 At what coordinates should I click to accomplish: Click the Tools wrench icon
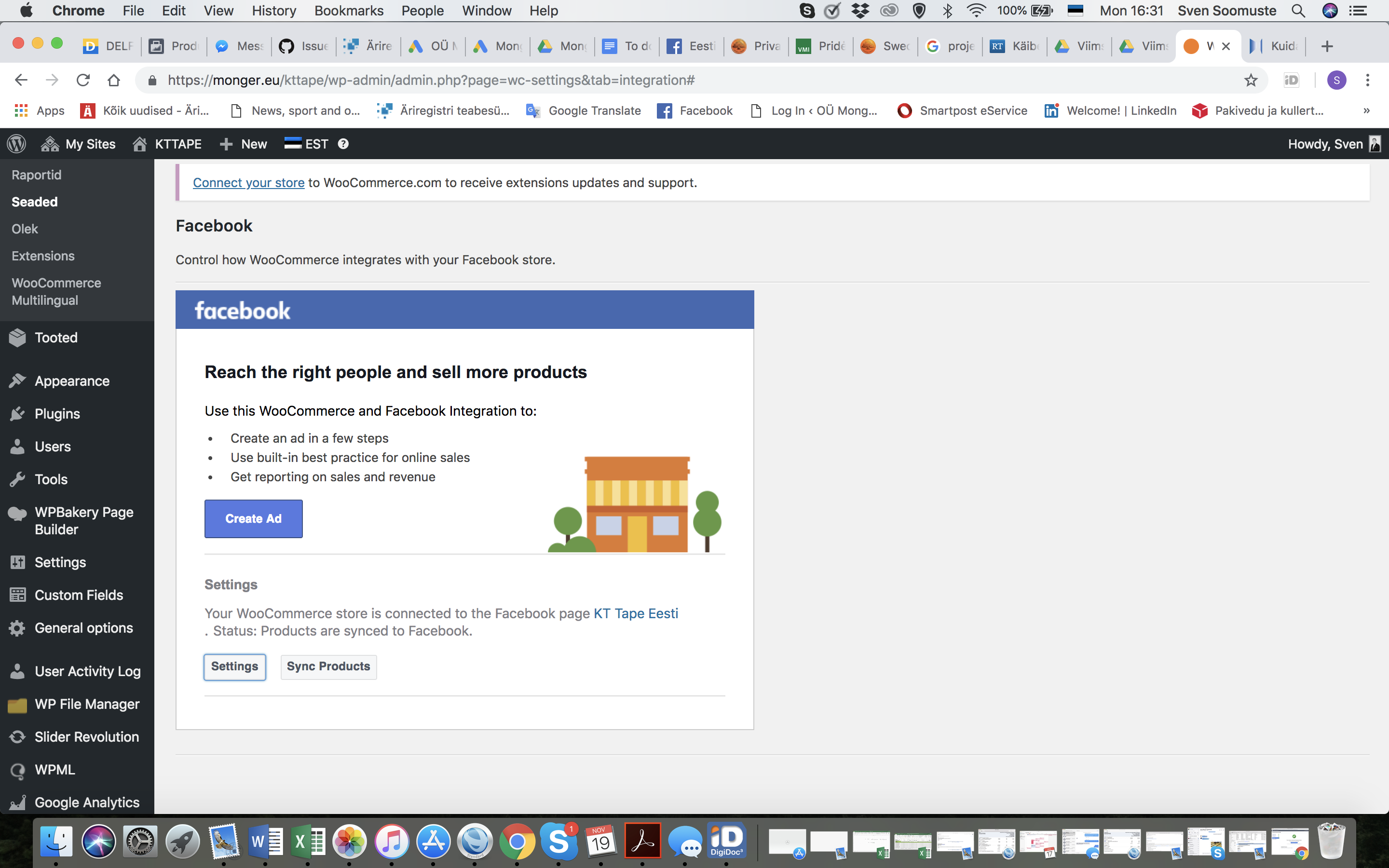click(x=18, y=479)
